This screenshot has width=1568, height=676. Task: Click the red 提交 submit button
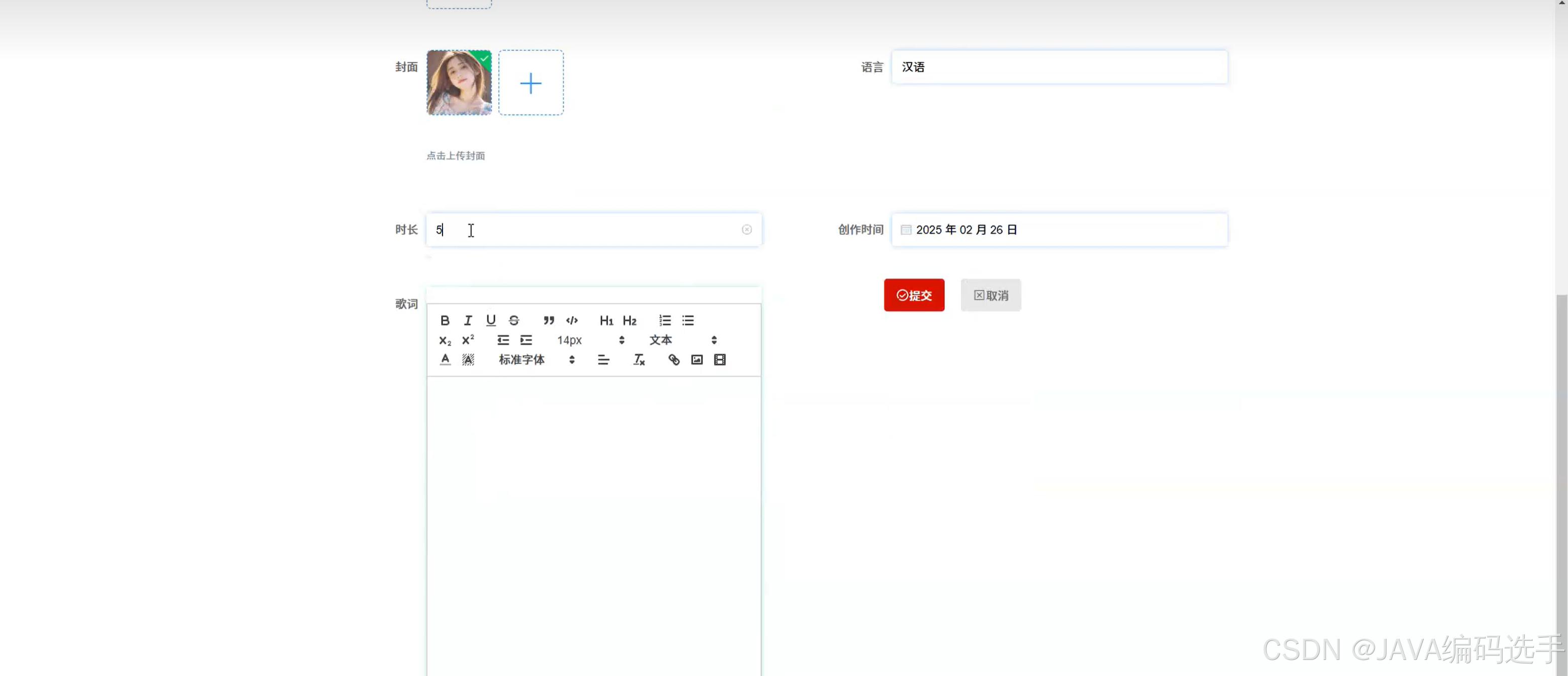914,295
